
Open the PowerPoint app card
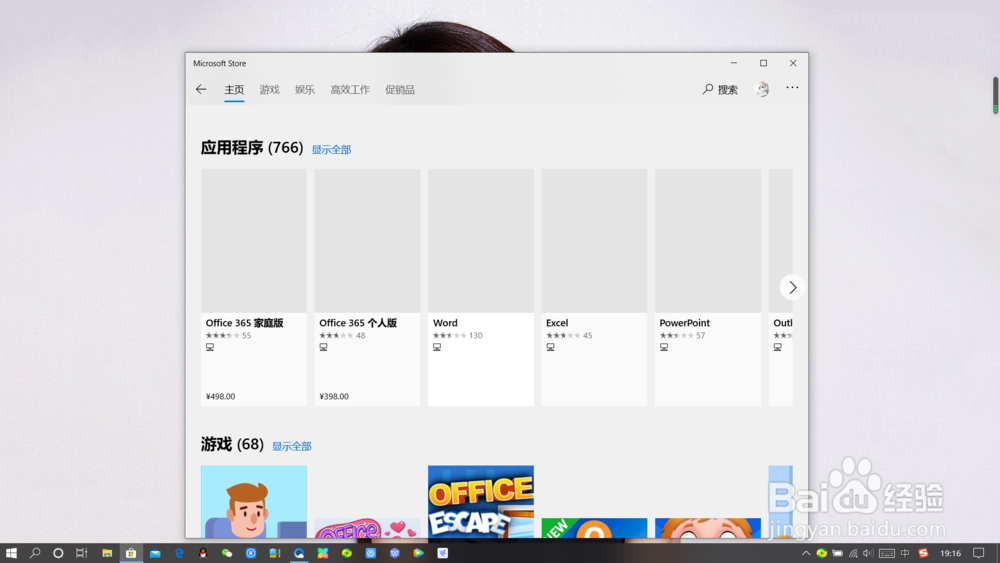708,287
